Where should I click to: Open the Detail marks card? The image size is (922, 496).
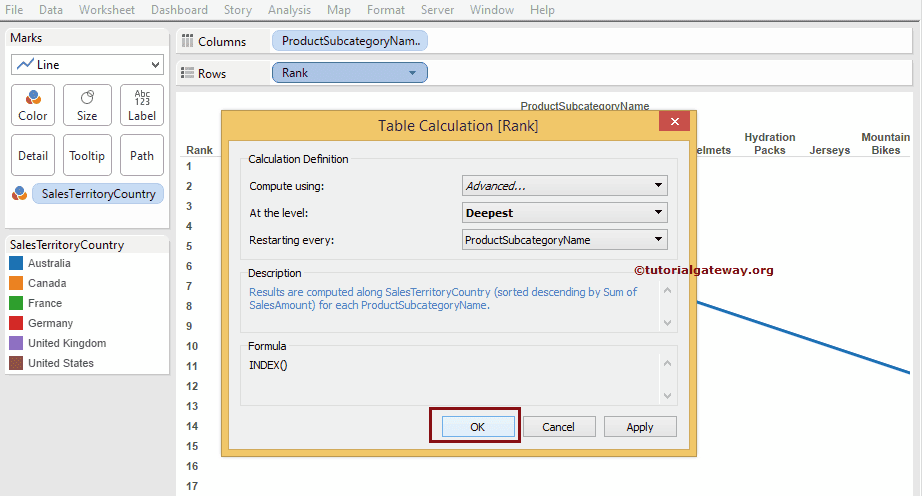[32, 155]
